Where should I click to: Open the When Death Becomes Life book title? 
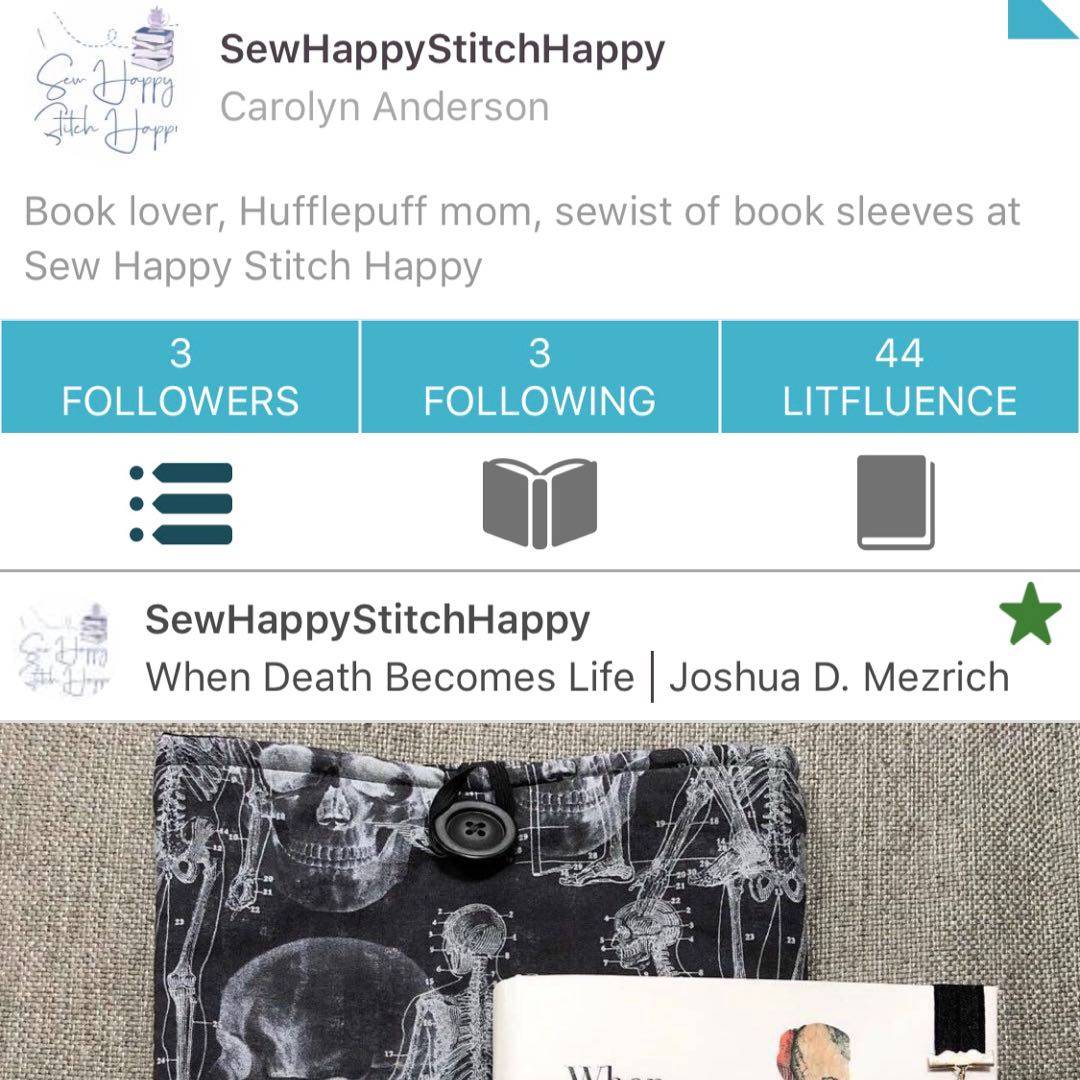click(390, 676)
